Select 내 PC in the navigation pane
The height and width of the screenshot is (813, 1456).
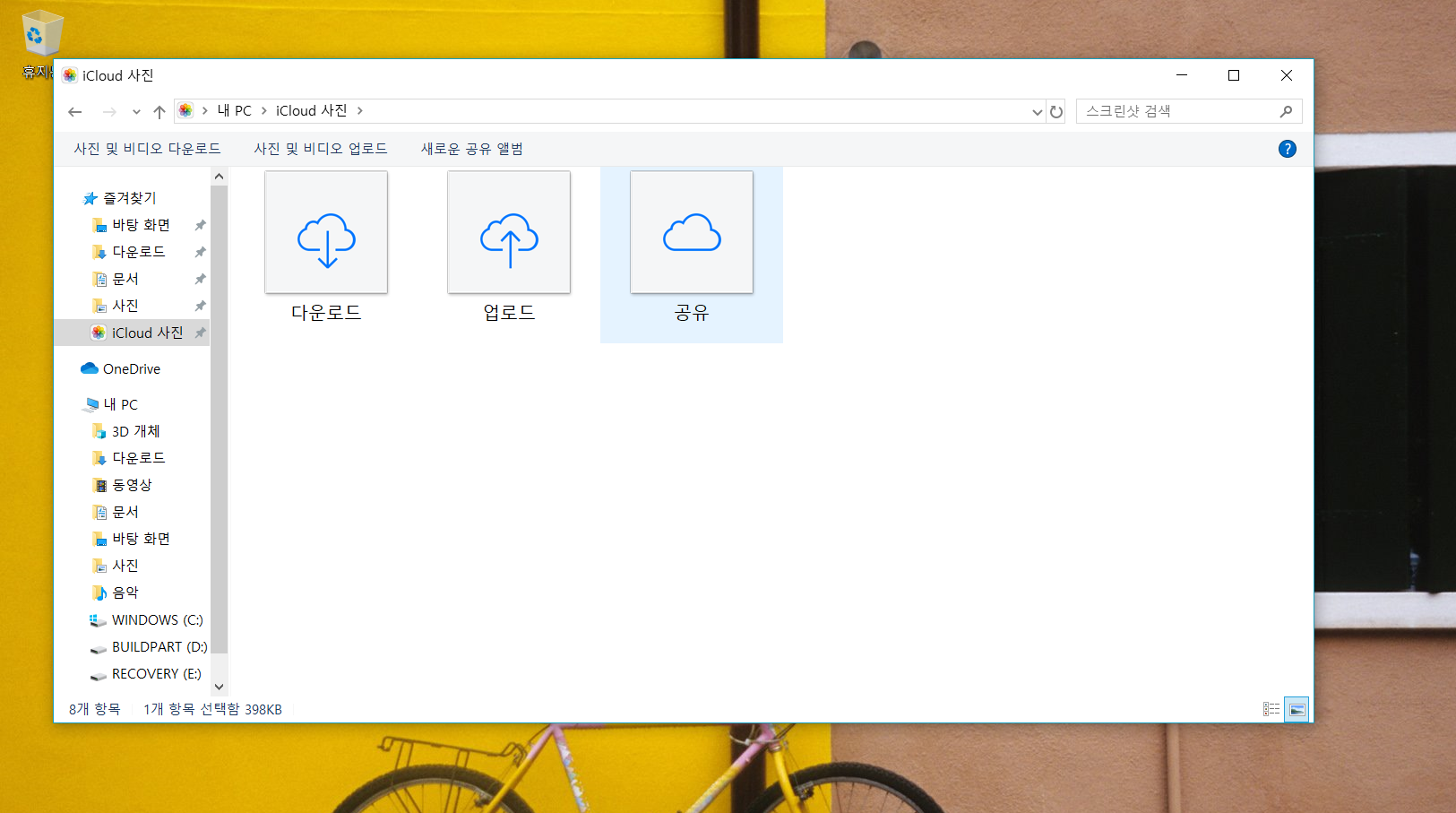120,404
